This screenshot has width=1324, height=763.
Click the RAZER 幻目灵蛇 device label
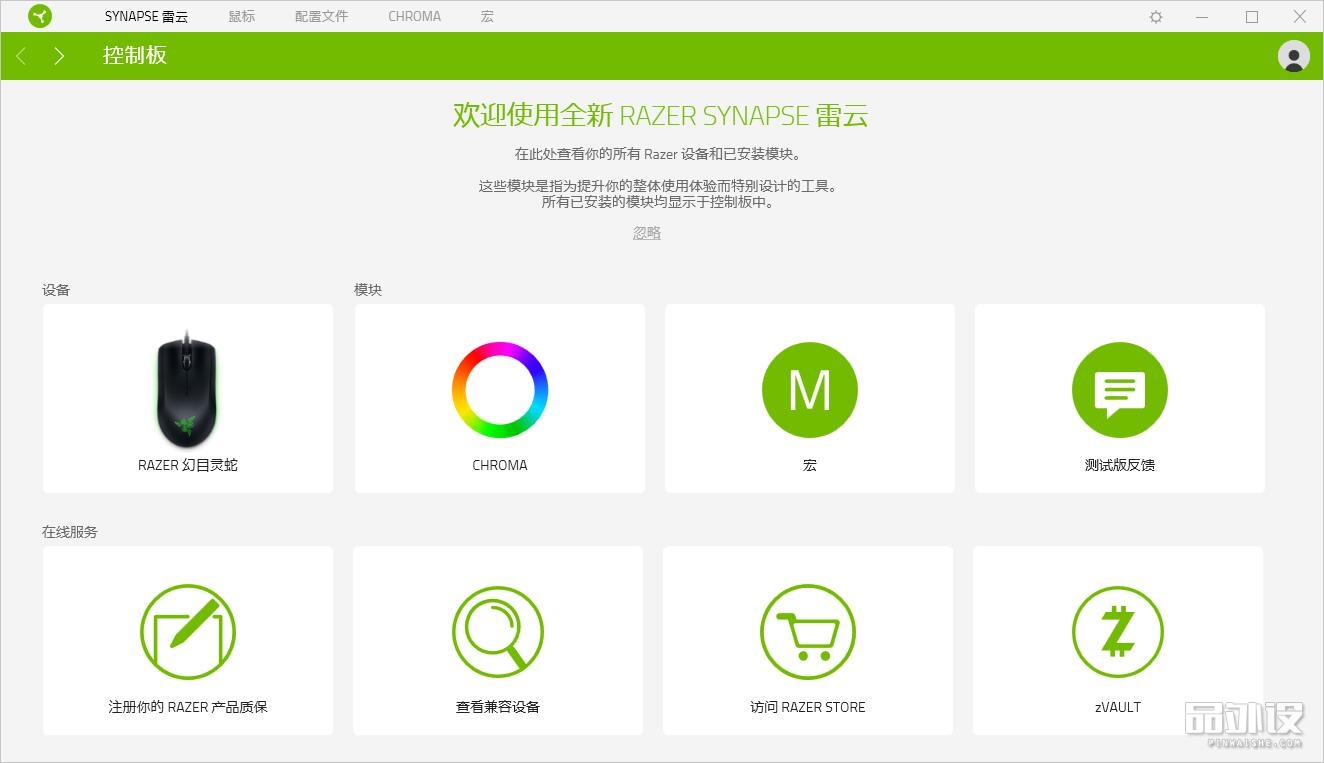tap(188, 465)
